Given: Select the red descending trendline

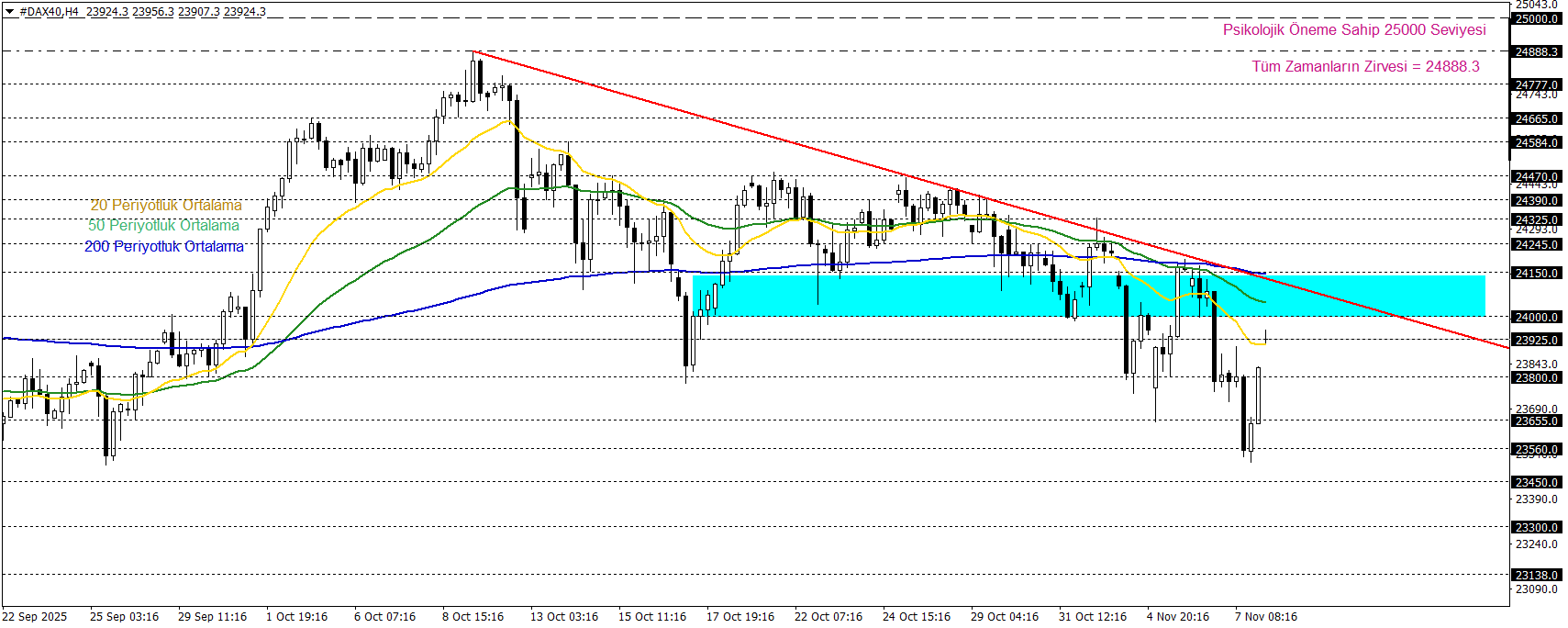Looking at the screenshot, I should pos(991,200).
